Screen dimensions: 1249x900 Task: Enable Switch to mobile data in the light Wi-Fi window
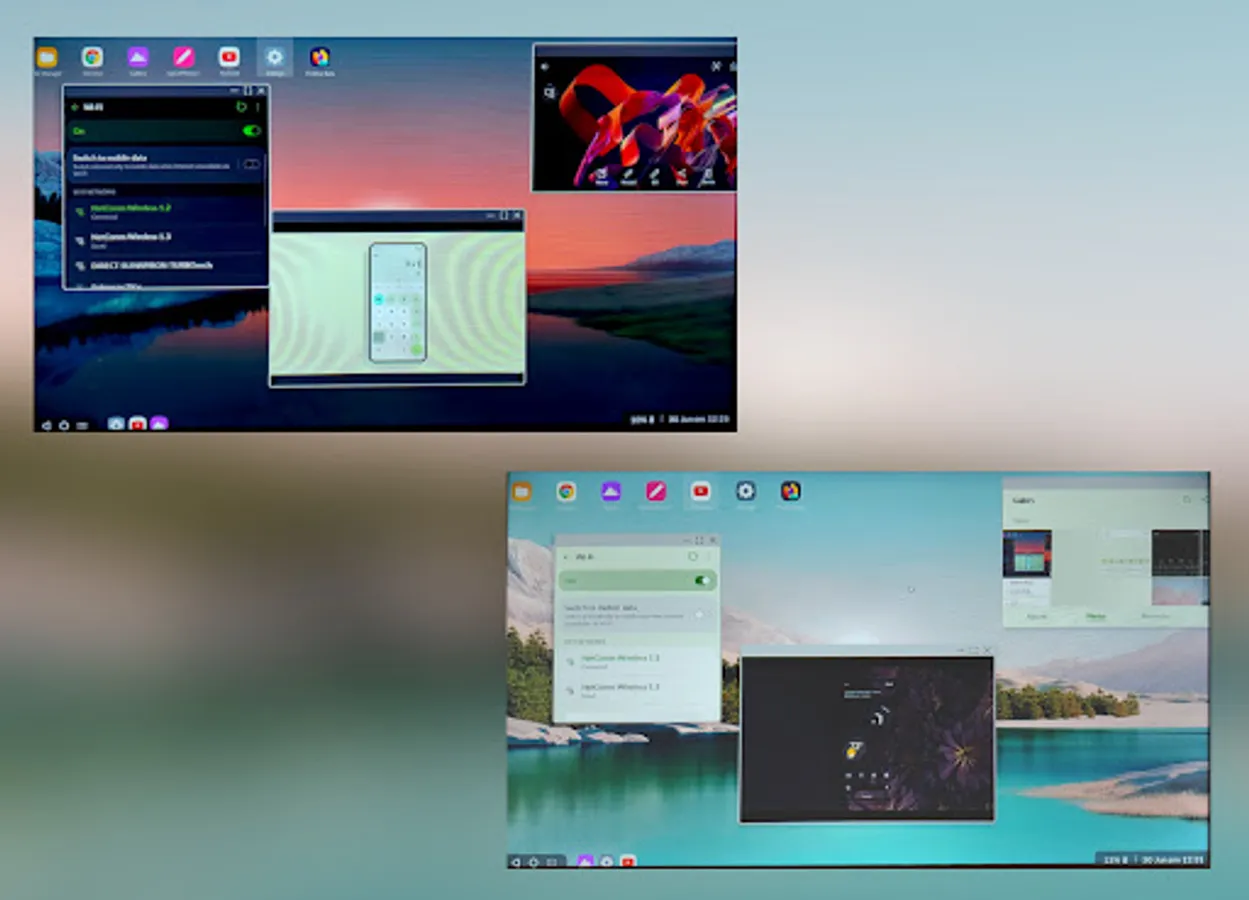(x=703, y=613)
